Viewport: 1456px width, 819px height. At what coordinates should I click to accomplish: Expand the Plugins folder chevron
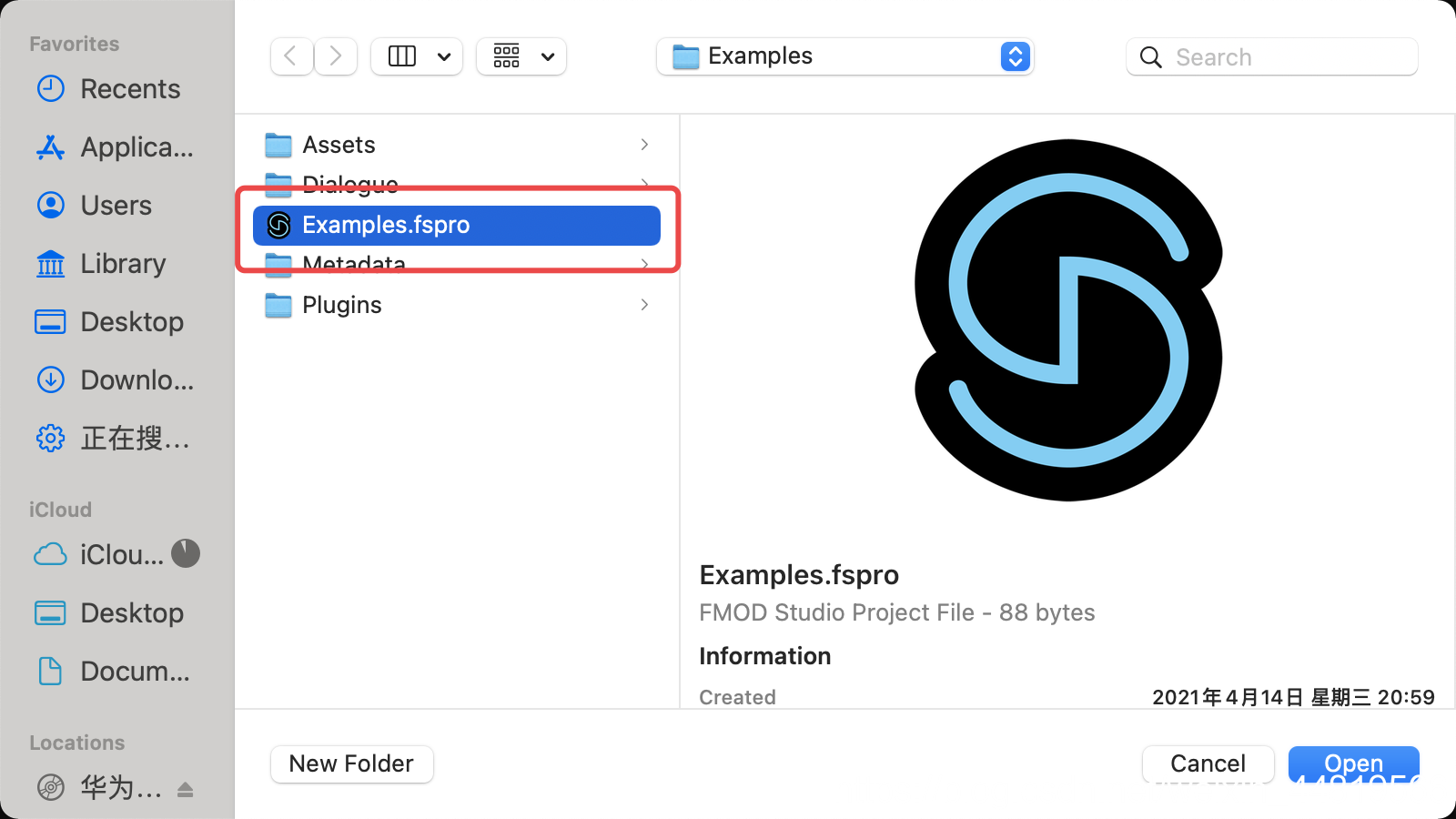click(x=644, y=305)
